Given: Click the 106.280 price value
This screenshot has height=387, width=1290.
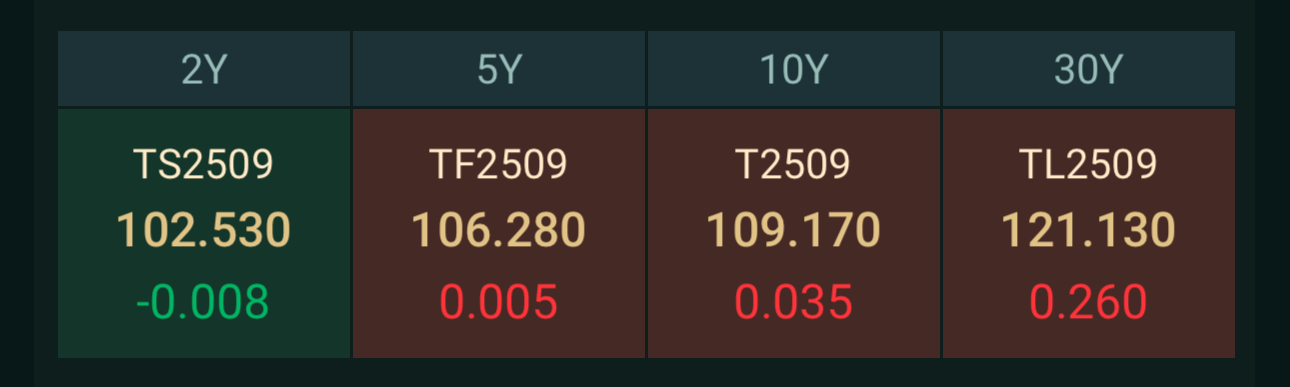Looking at the screenshot, I should tap(499, 231).
